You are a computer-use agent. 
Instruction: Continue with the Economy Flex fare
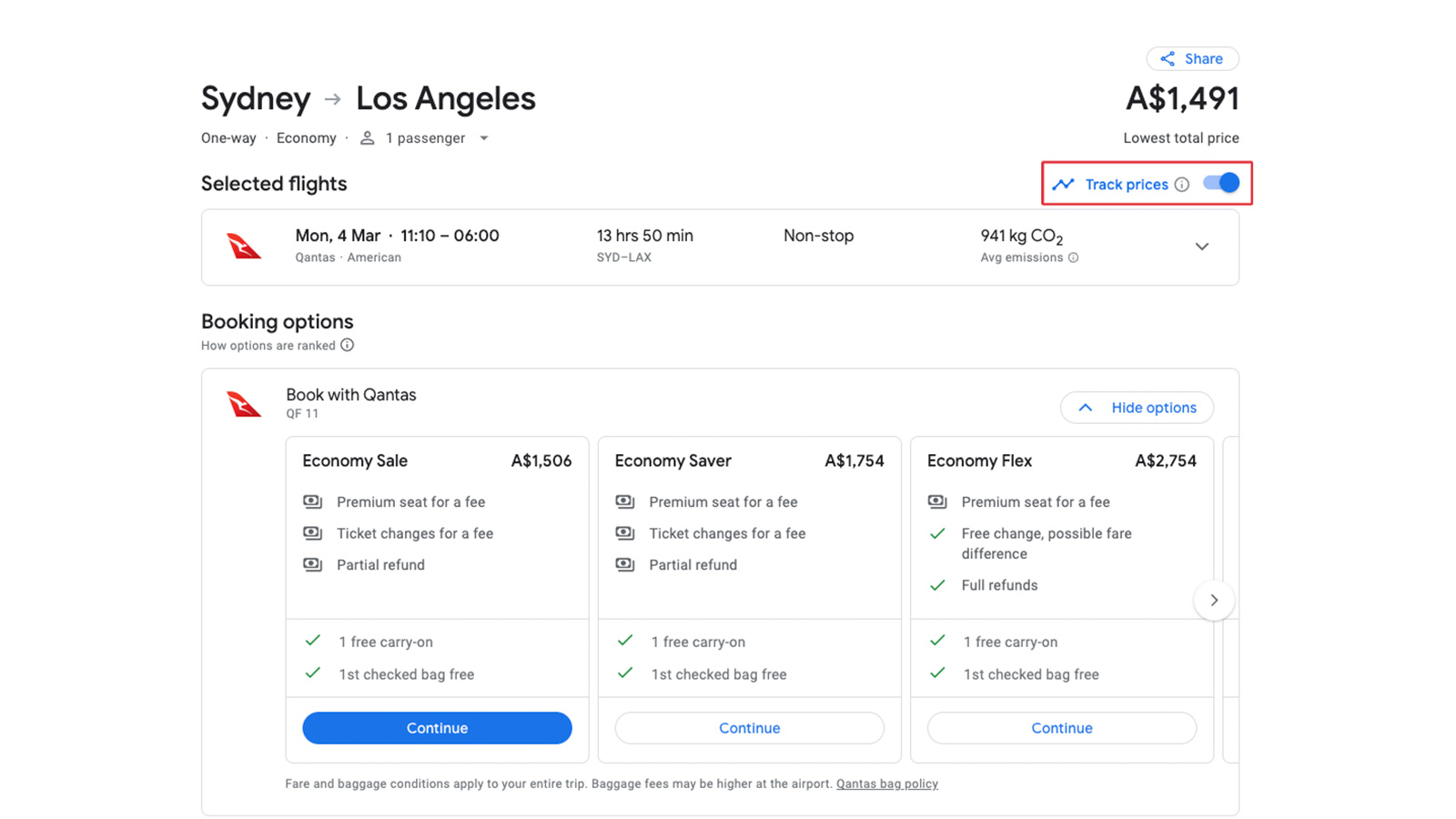point(1061,728)
